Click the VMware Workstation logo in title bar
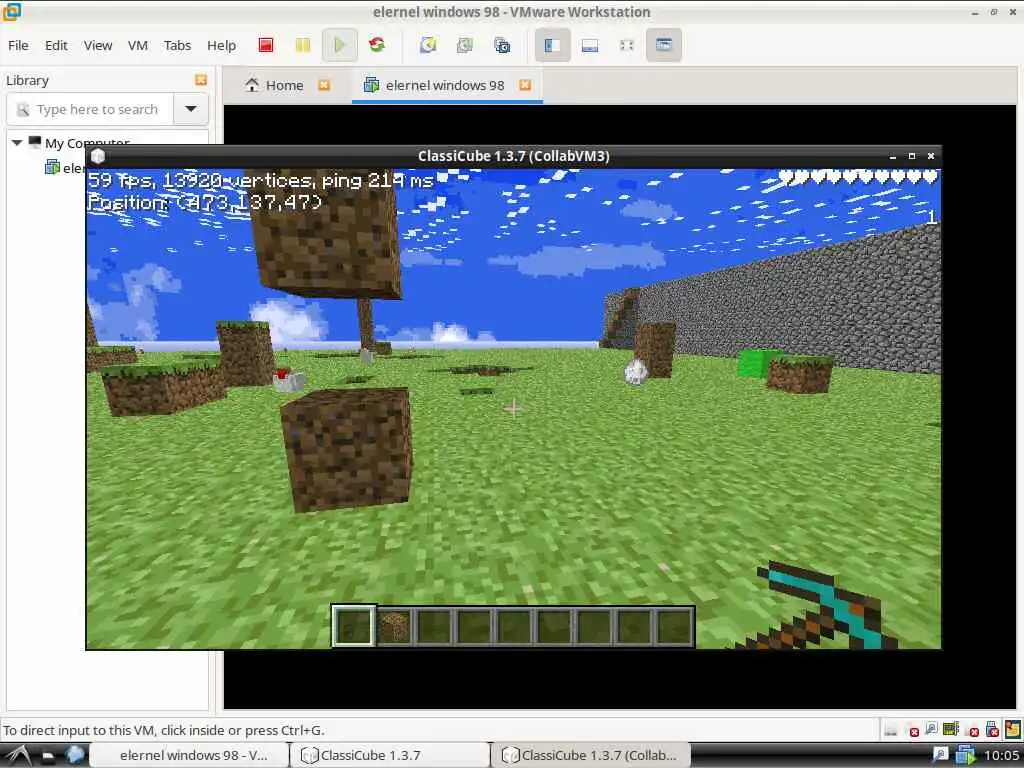1024x768 pixels. click(12, 11)
